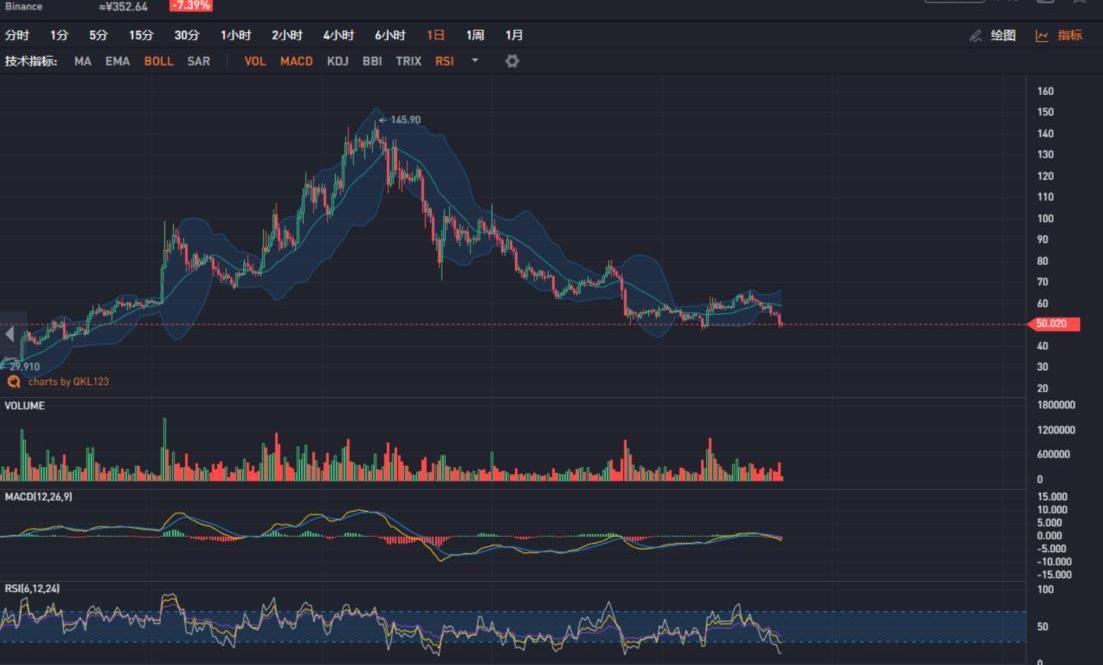This screenshot has width=1103, height=665.
Task: Toggle the BOLL indicator
Action: (158, 61)
